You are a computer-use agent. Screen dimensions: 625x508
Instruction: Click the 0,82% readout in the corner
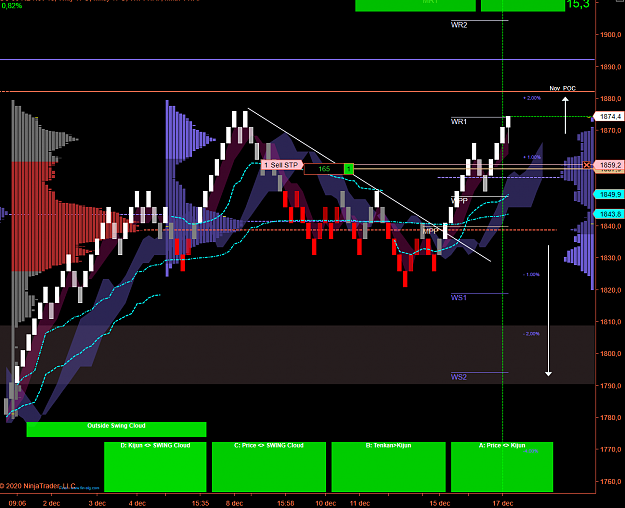[12, 6]
